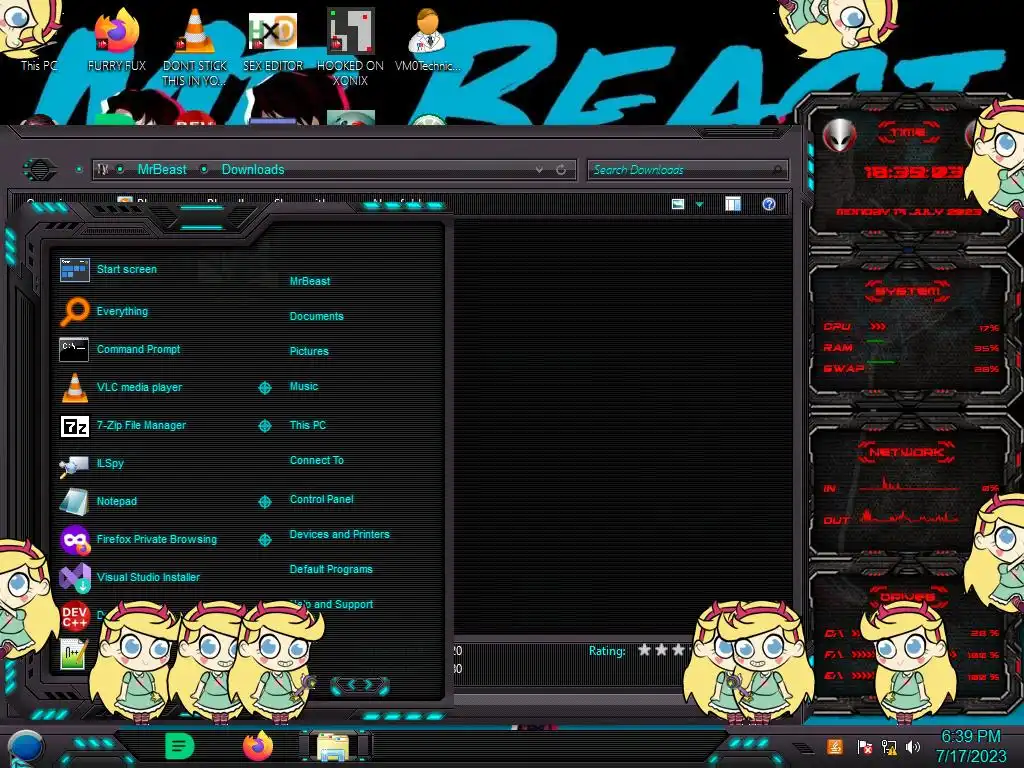Open Pictures from the start menu

click(309, 351)
